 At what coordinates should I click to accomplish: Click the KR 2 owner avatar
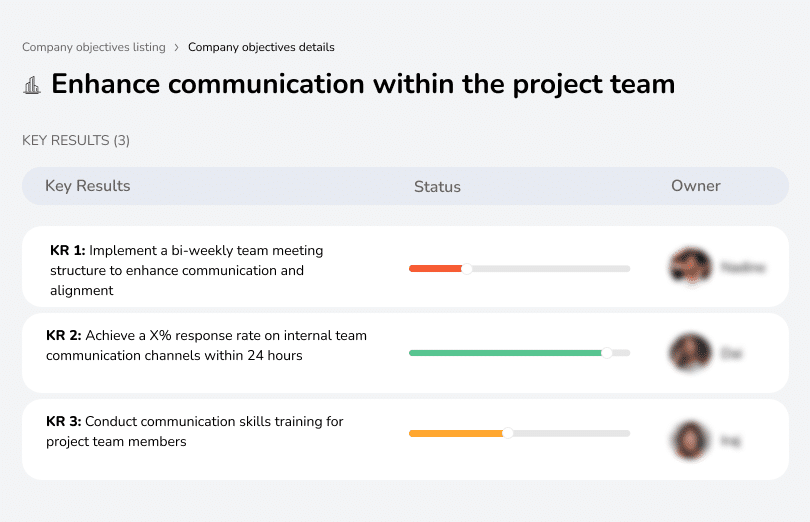click(x=690, y=353)
